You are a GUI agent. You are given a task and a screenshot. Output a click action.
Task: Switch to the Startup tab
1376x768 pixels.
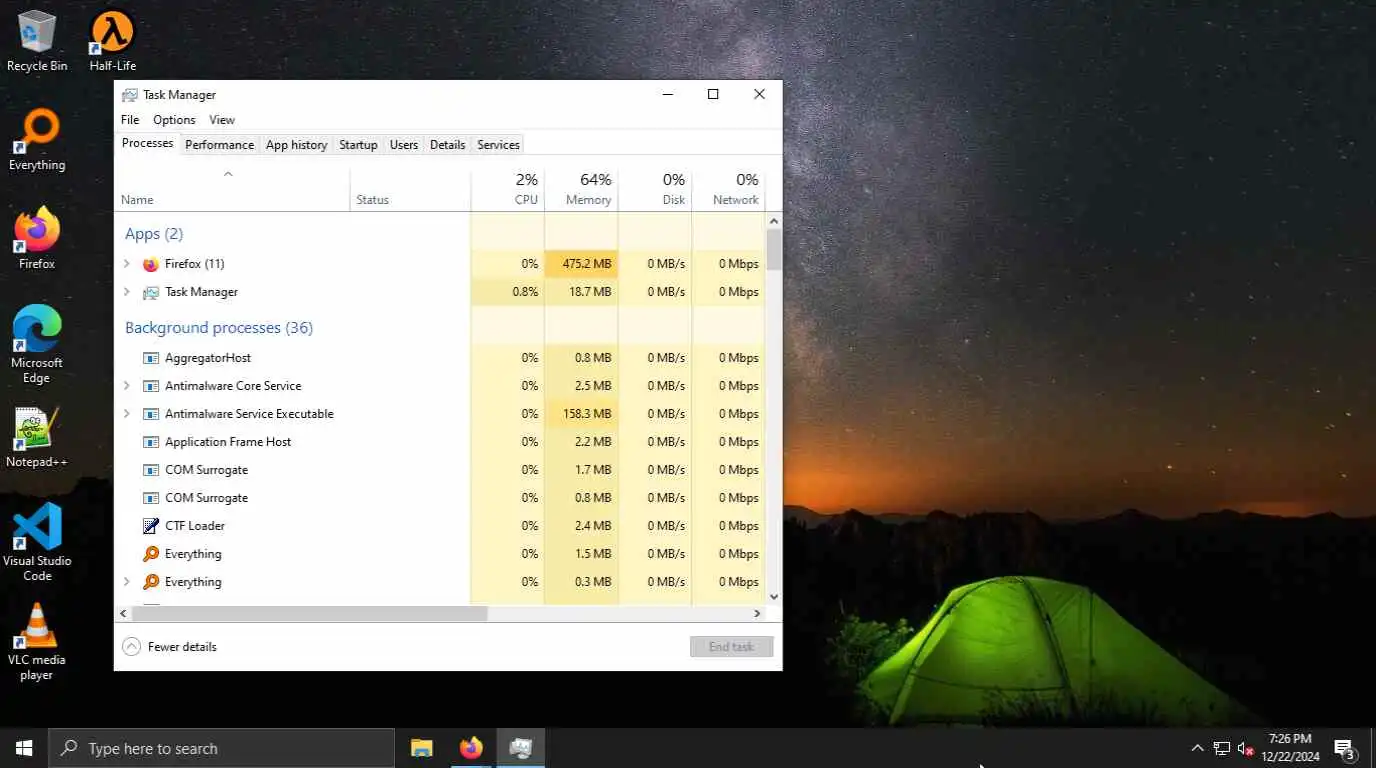358,145
